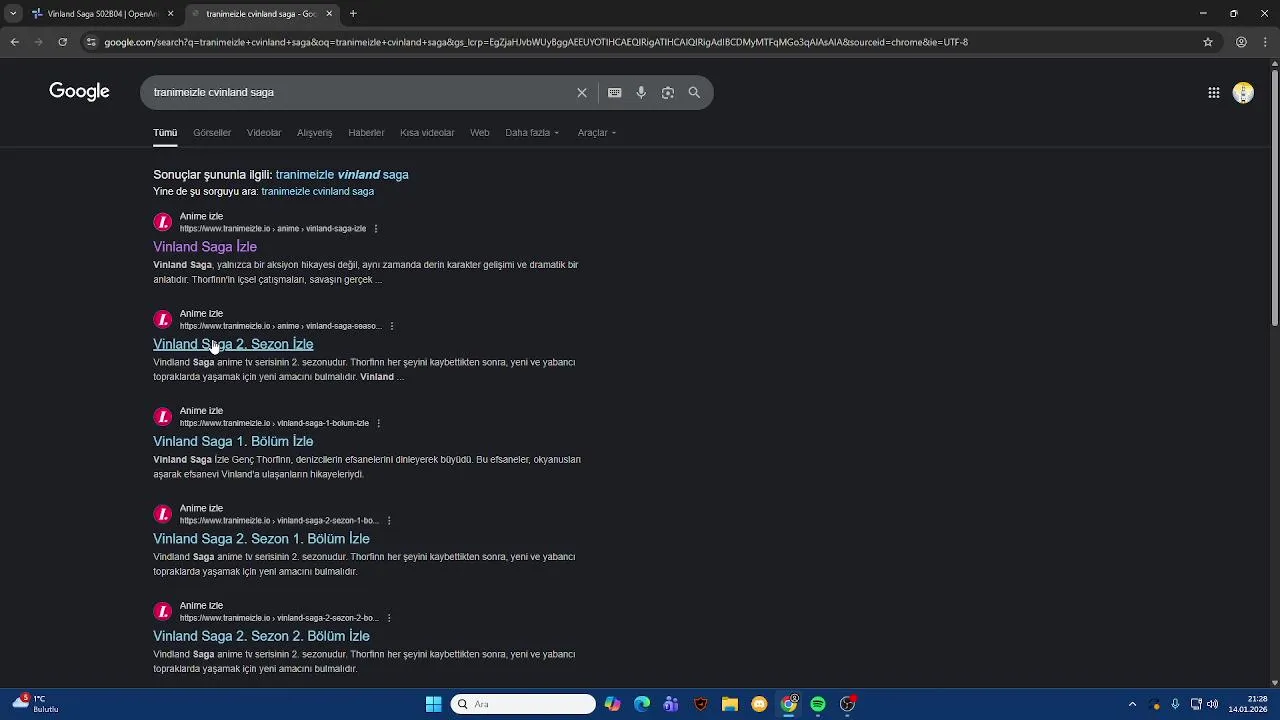Expand the Araçlar tools menu

point(597,133)
